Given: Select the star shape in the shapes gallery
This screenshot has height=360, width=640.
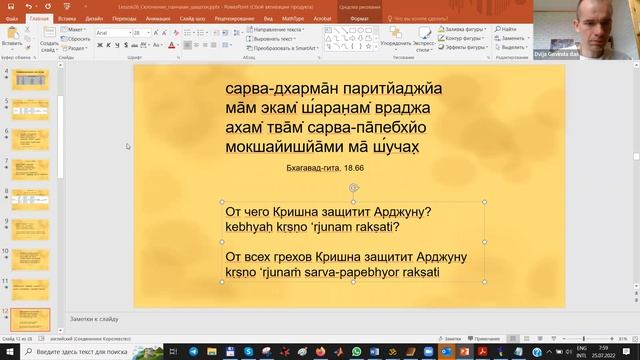Looking at the screenshot, I should (x=369, y=47).
